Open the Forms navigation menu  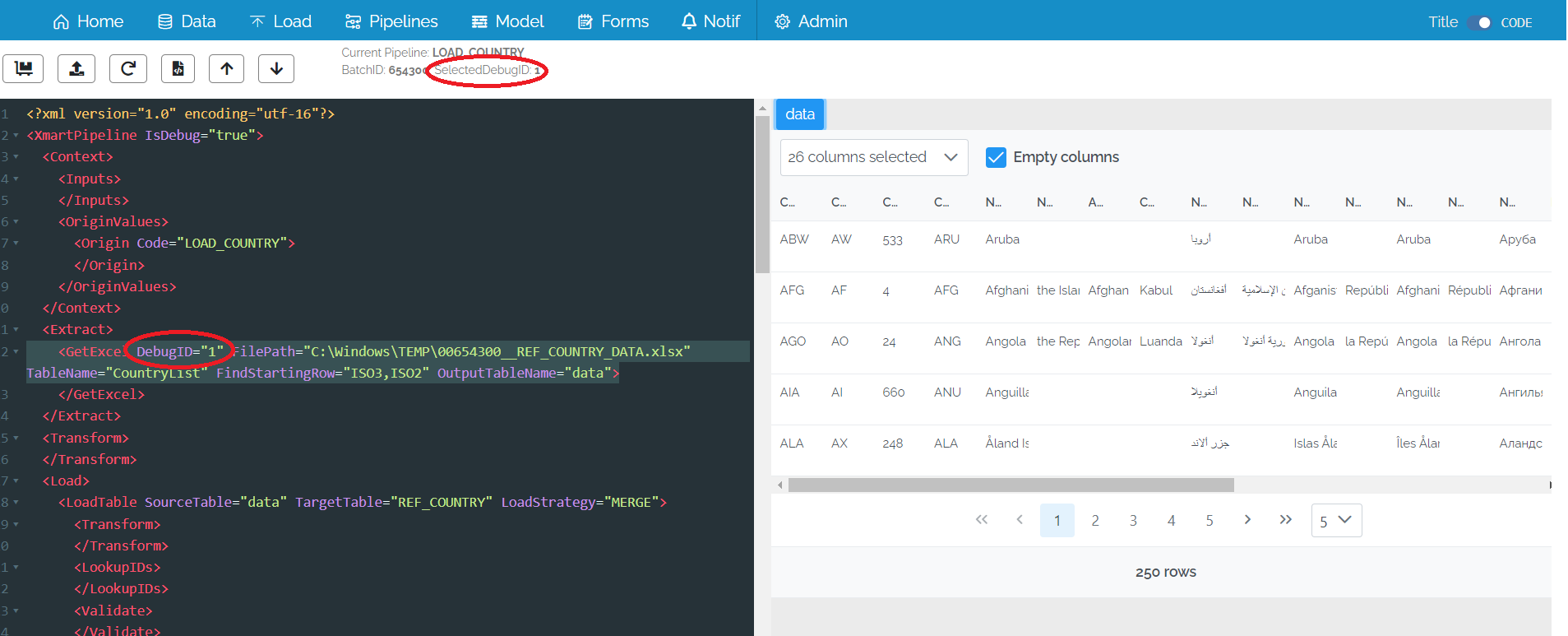pyautogui.click(x=613, y=21)
